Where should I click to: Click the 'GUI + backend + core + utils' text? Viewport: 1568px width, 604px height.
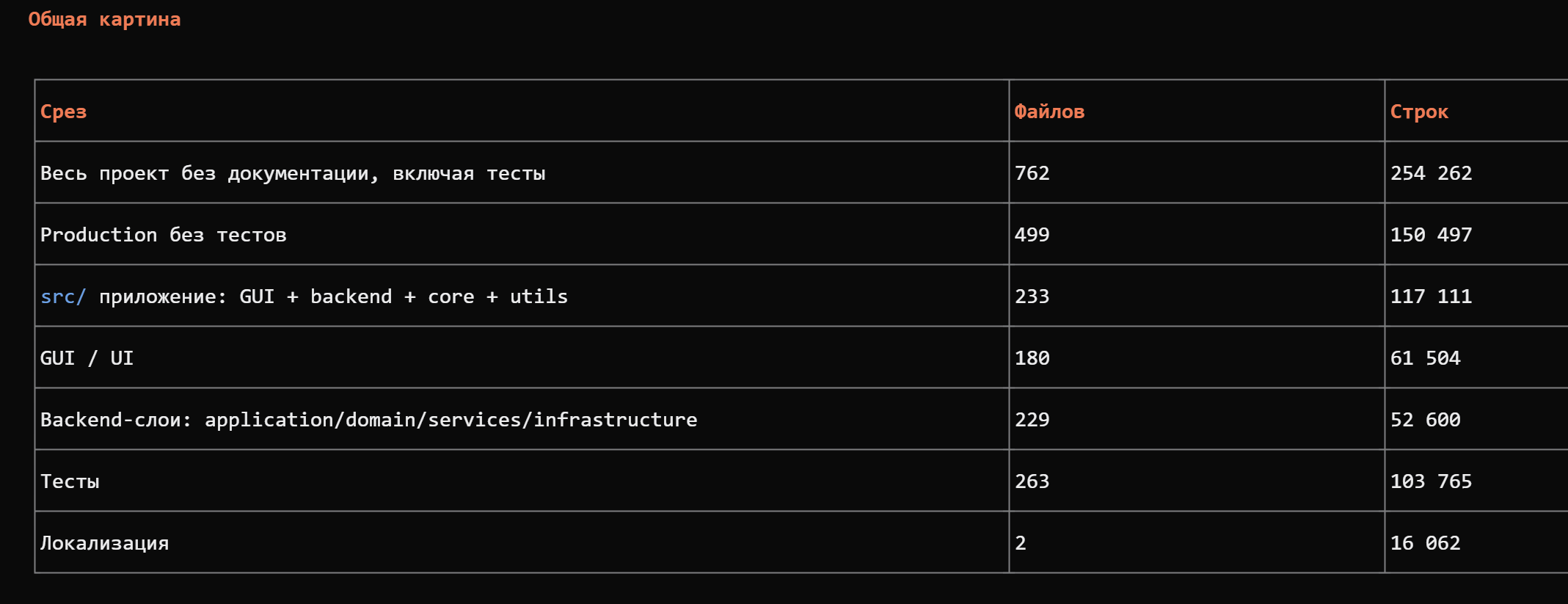(404, 296)
